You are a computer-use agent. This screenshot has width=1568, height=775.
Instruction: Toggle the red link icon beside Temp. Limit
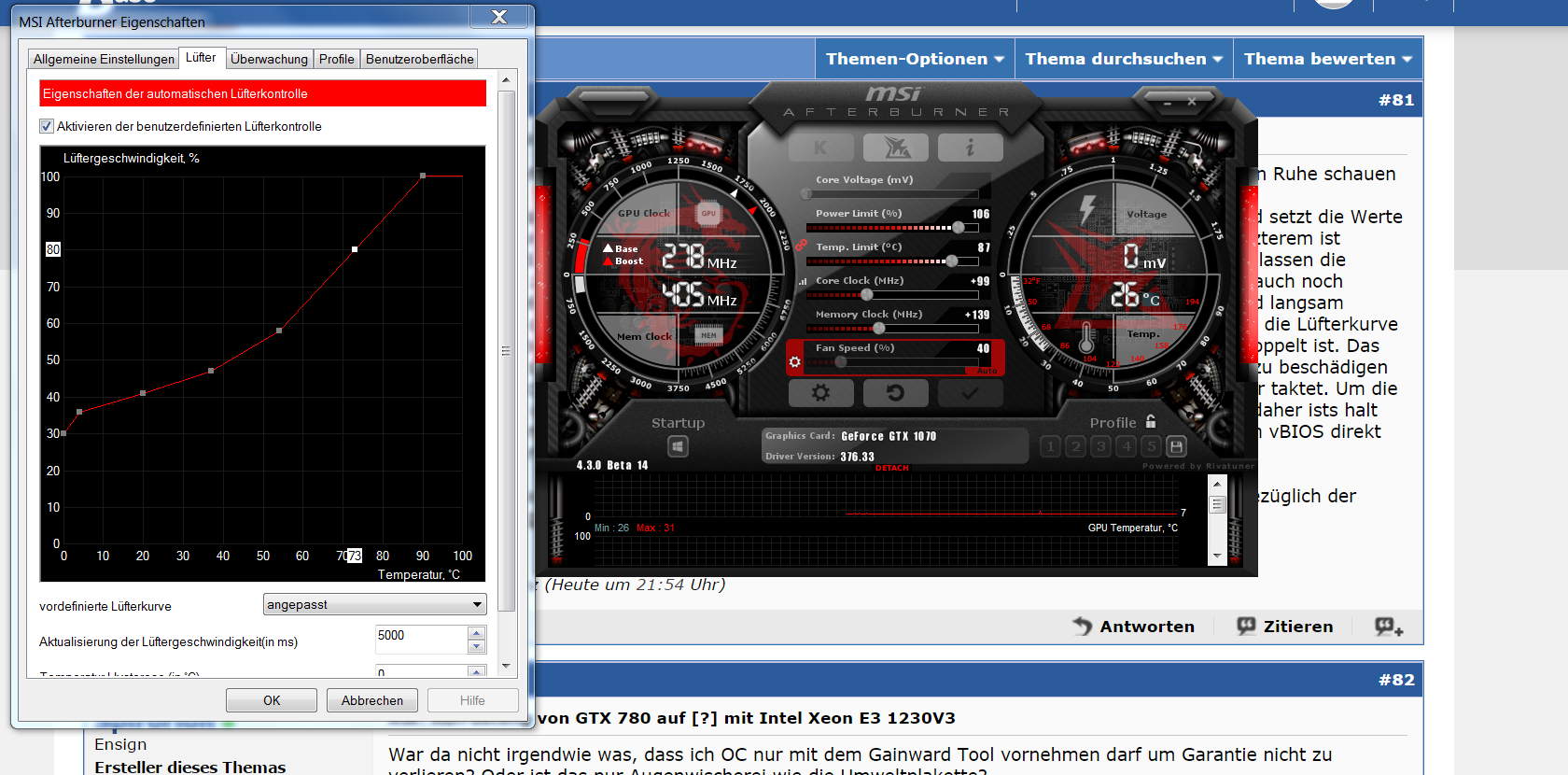(801, 246)
